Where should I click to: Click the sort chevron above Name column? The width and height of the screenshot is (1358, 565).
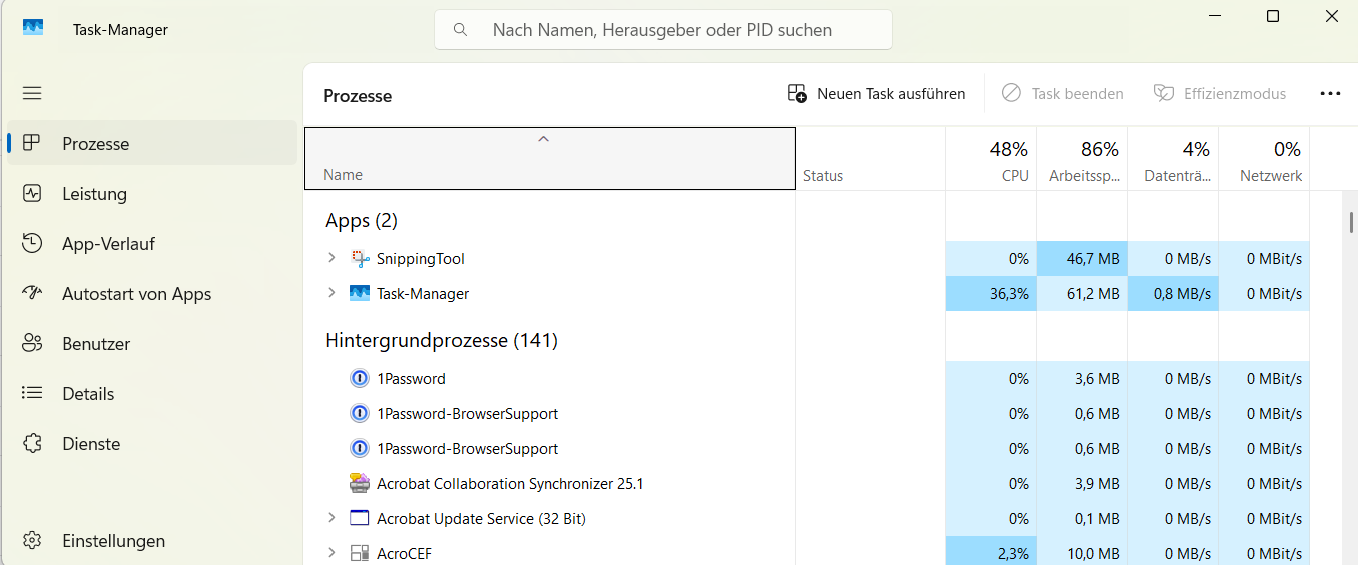click(544, 139)
